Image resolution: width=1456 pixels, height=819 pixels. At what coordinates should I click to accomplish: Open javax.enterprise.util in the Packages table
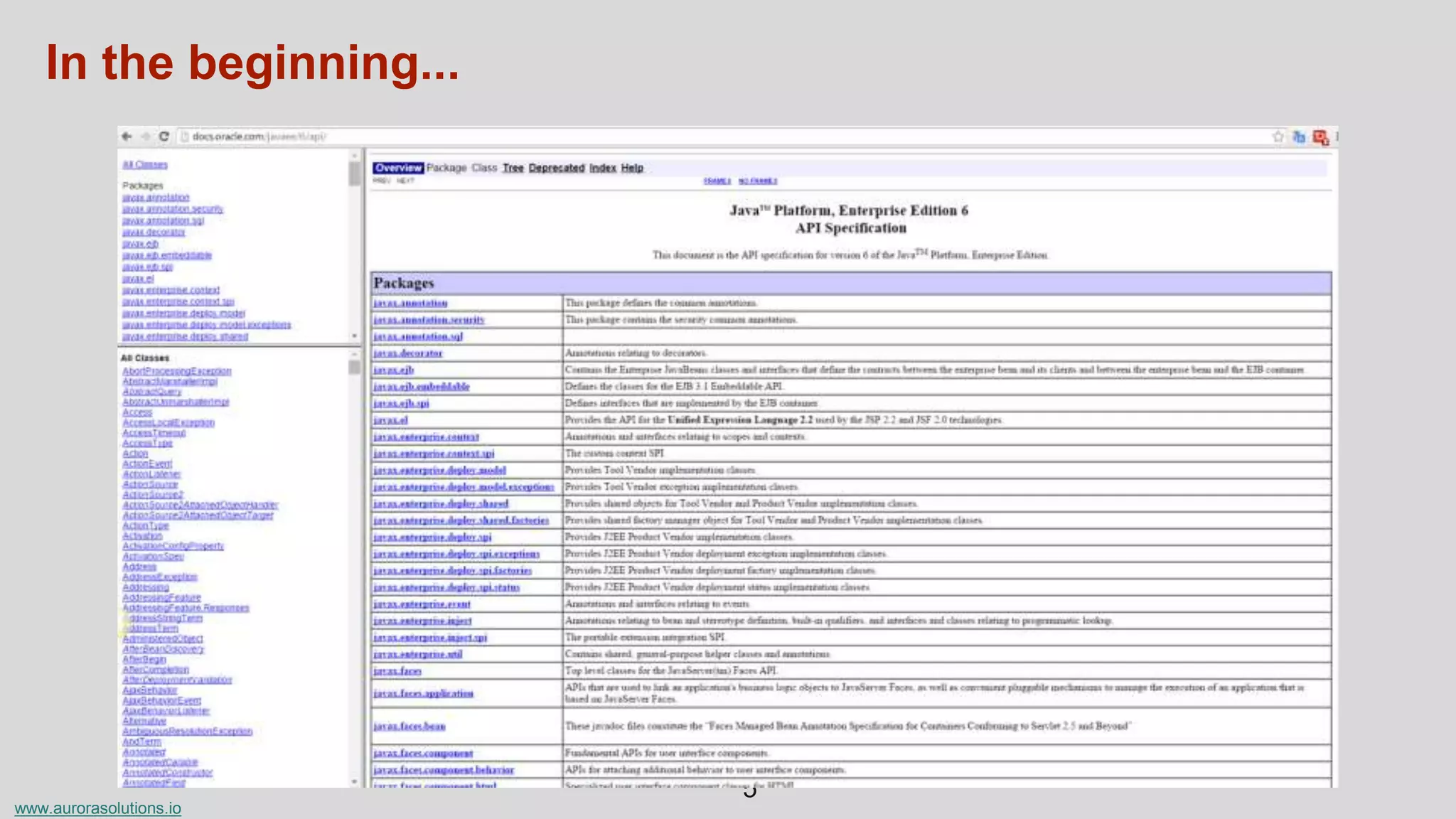(418, 654)
